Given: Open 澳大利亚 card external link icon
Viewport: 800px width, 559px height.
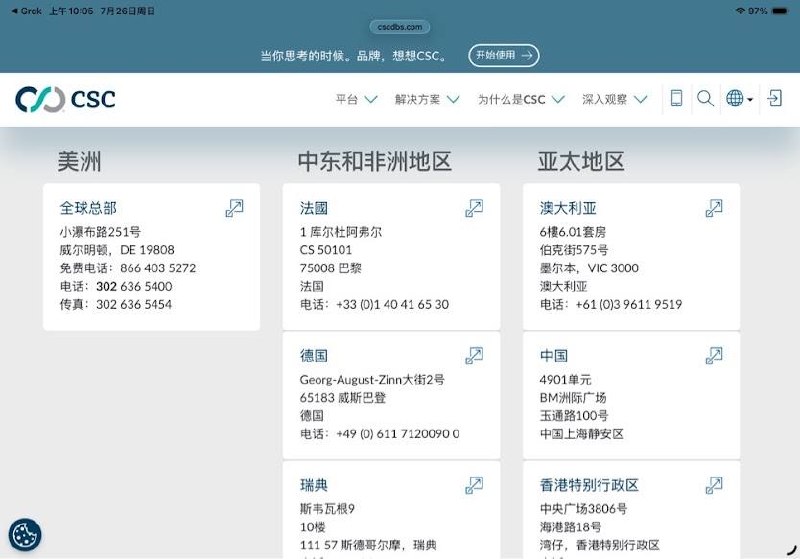Looking at the screenshot, I should point(714,208).
